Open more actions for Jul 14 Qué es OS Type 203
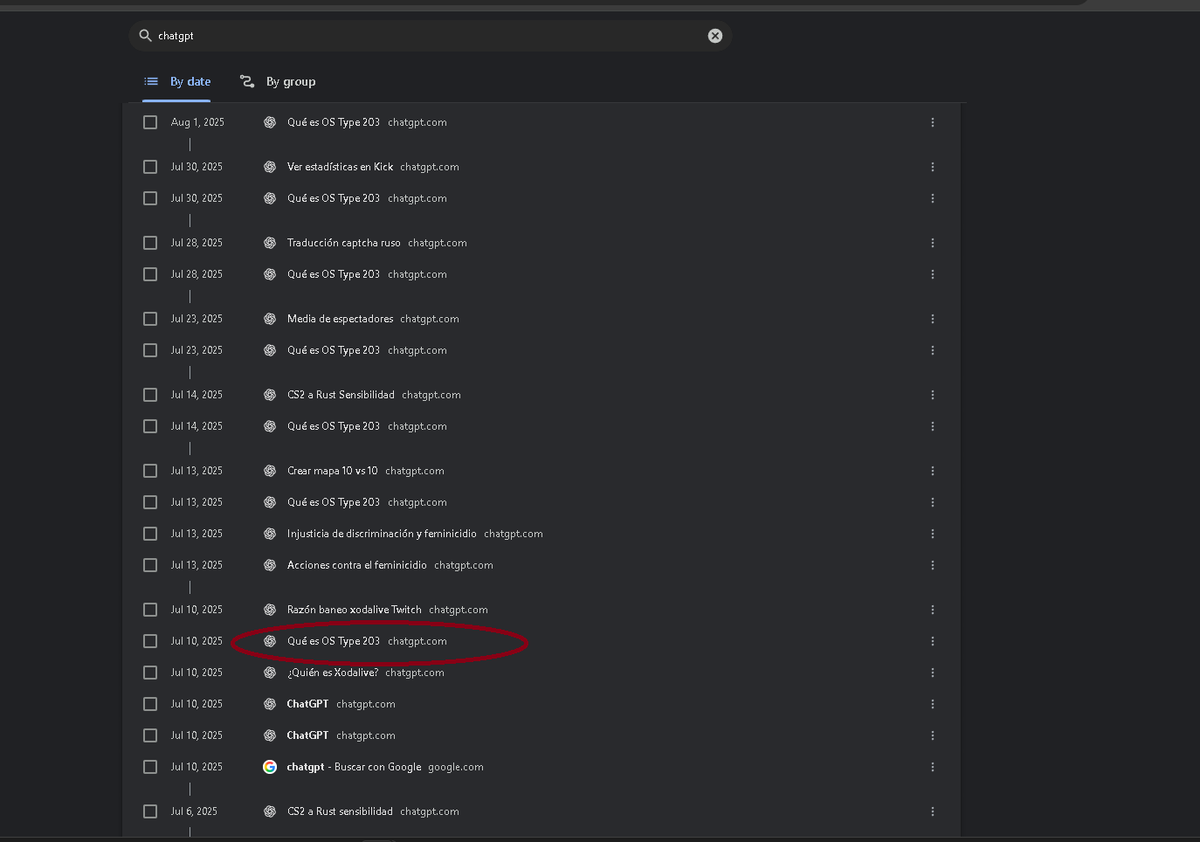The height and width of the screenshot is (842, 1200). coord(933,426)
